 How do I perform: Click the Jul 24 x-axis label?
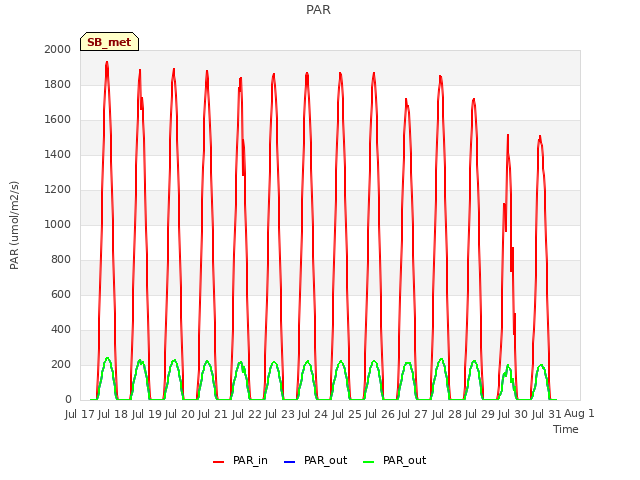click(313, 414)
